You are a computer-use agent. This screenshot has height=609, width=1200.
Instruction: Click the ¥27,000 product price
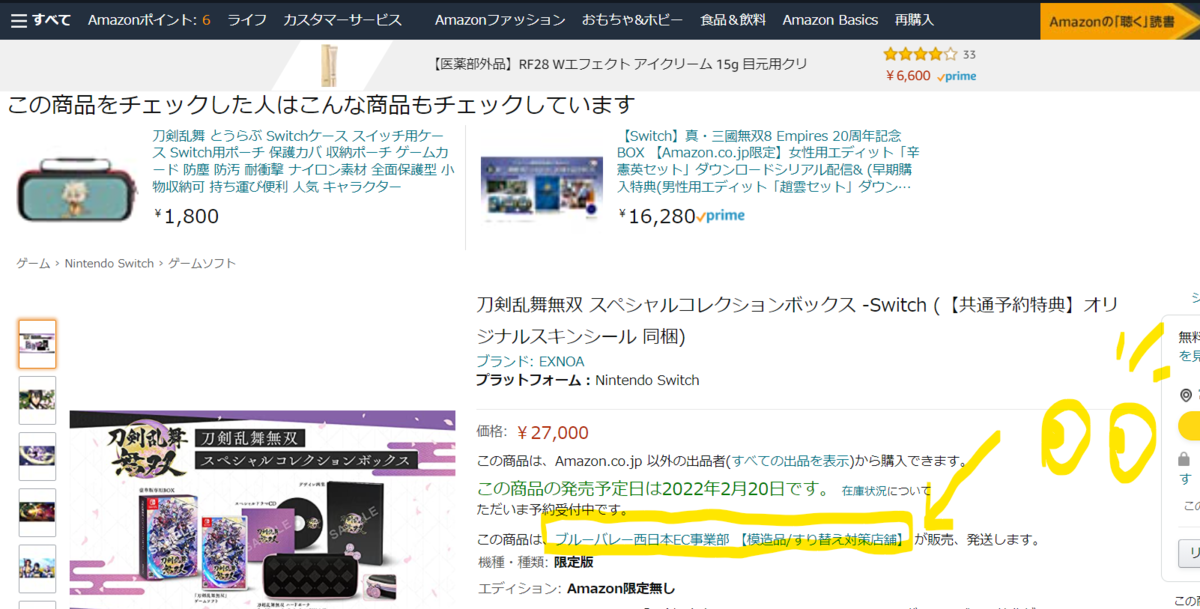553,432
